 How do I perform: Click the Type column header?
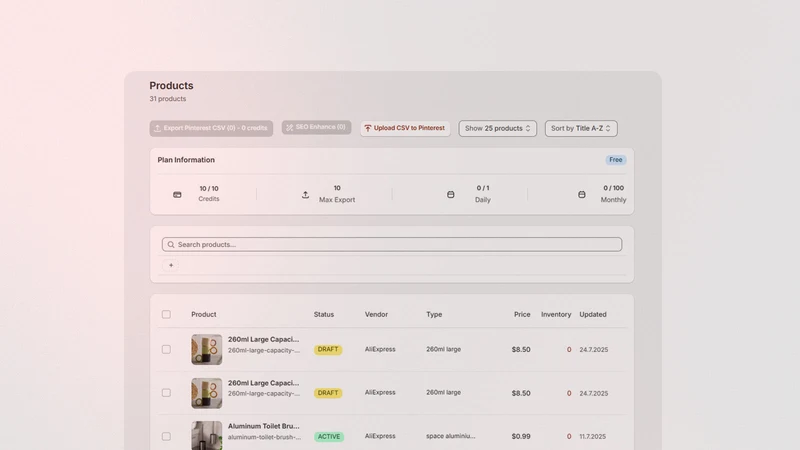coord(434,314)
